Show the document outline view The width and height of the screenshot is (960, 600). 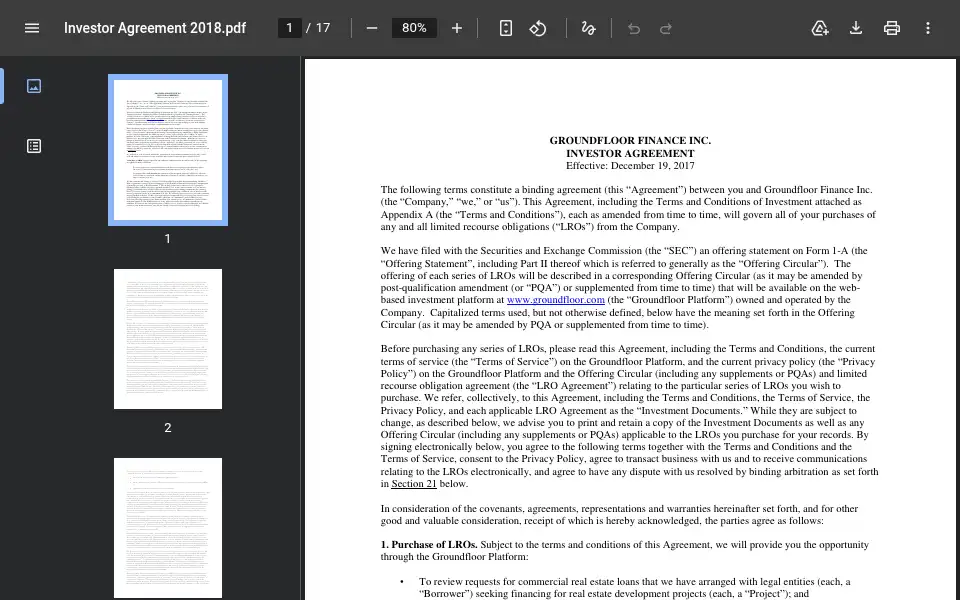point(34,146)
